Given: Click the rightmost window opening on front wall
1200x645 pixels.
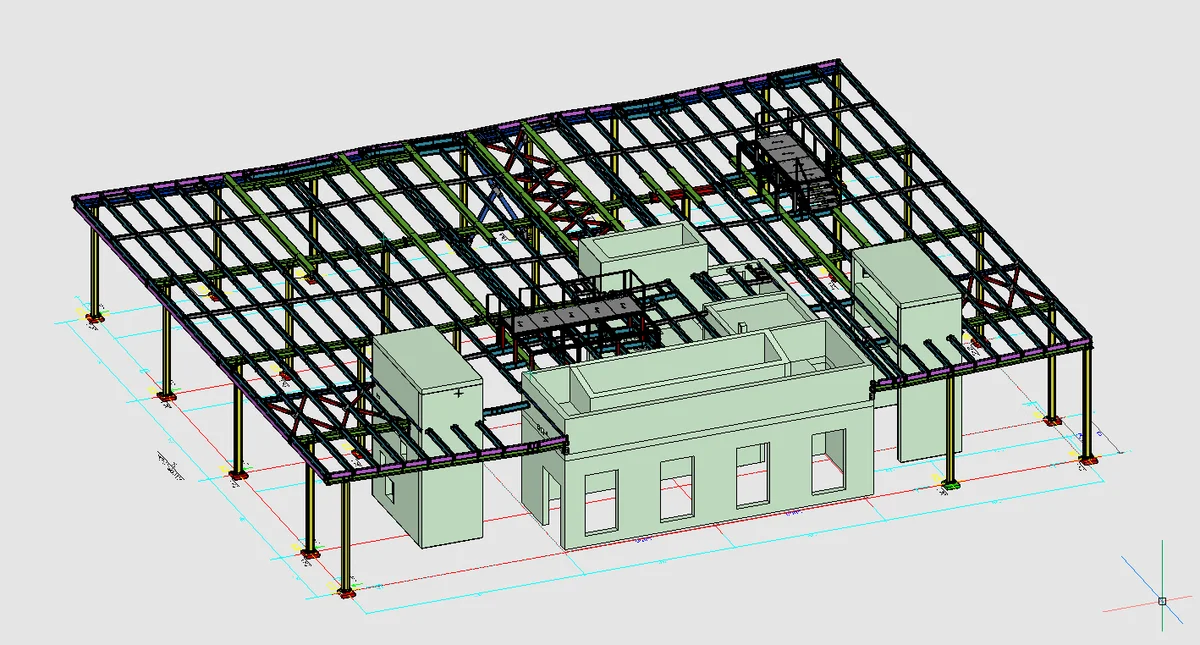Looking at the screenshot, I should [x=827, y=461].
